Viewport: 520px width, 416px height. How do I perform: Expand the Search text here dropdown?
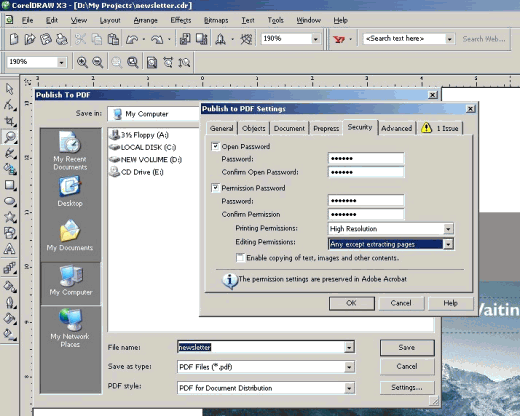pos(449,39)
